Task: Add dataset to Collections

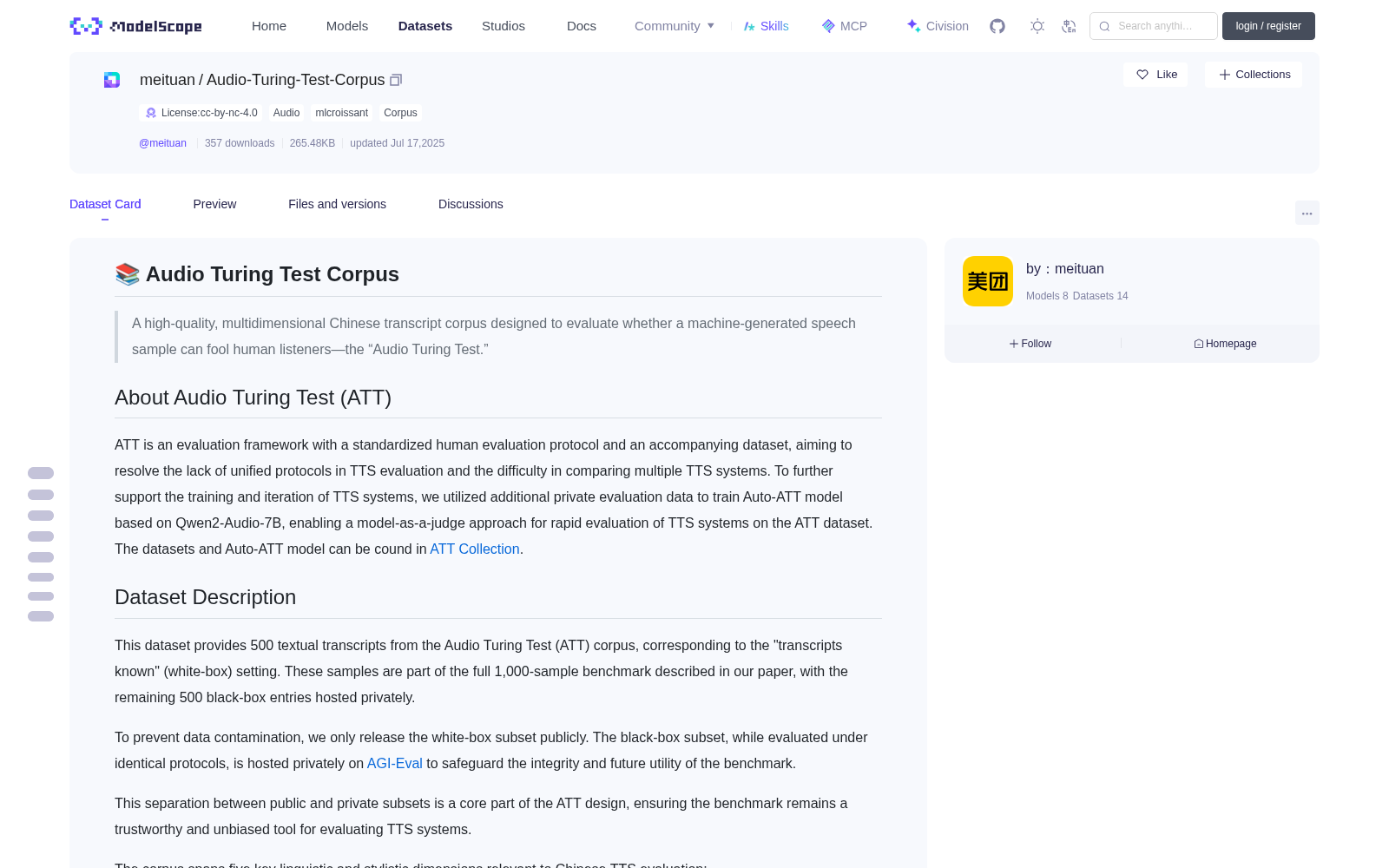Action: coord(1254,75)
